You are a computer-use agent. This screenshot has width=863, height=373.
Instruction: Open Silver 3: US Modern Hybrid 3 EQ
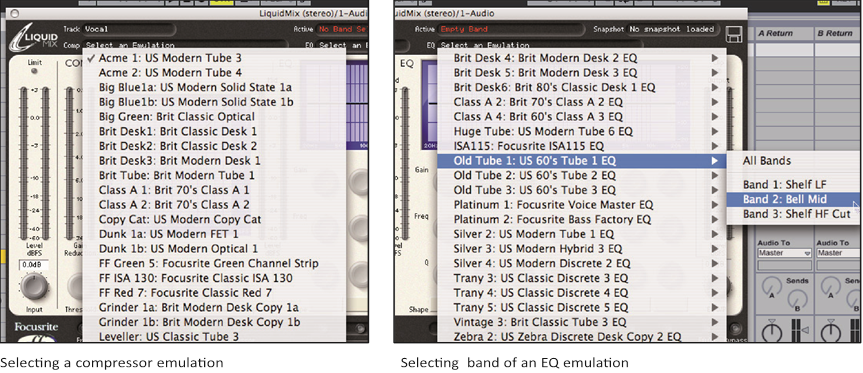pyautogui.click(x=582, y=249)
